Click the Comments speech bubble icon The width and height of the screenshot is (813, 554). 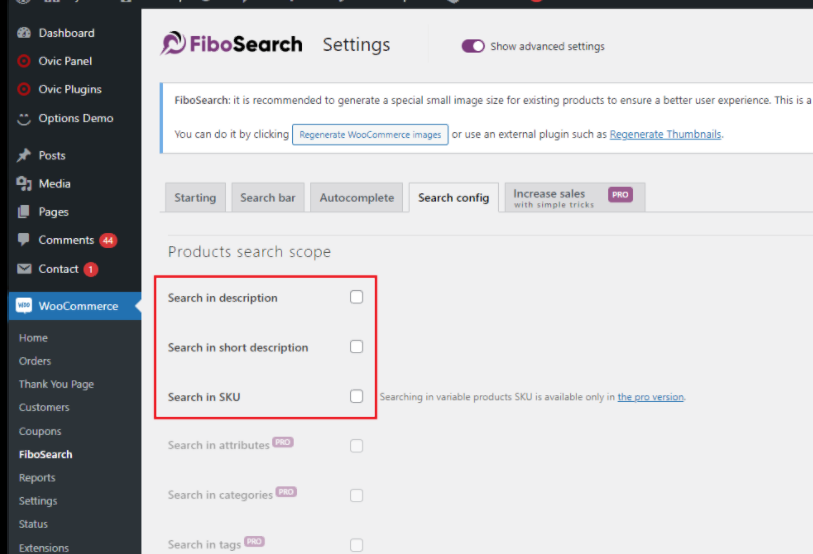click(24, 240)
